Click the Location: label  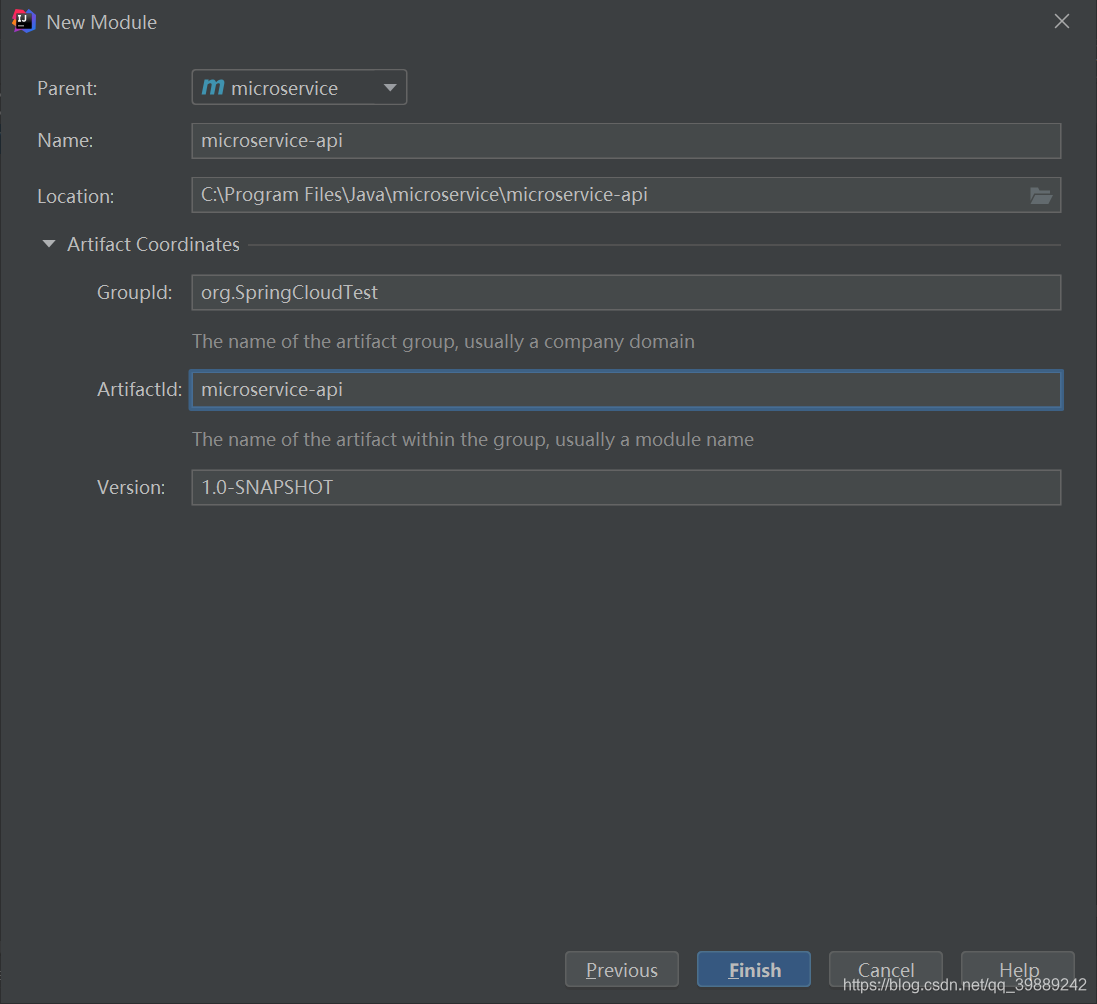76,197
